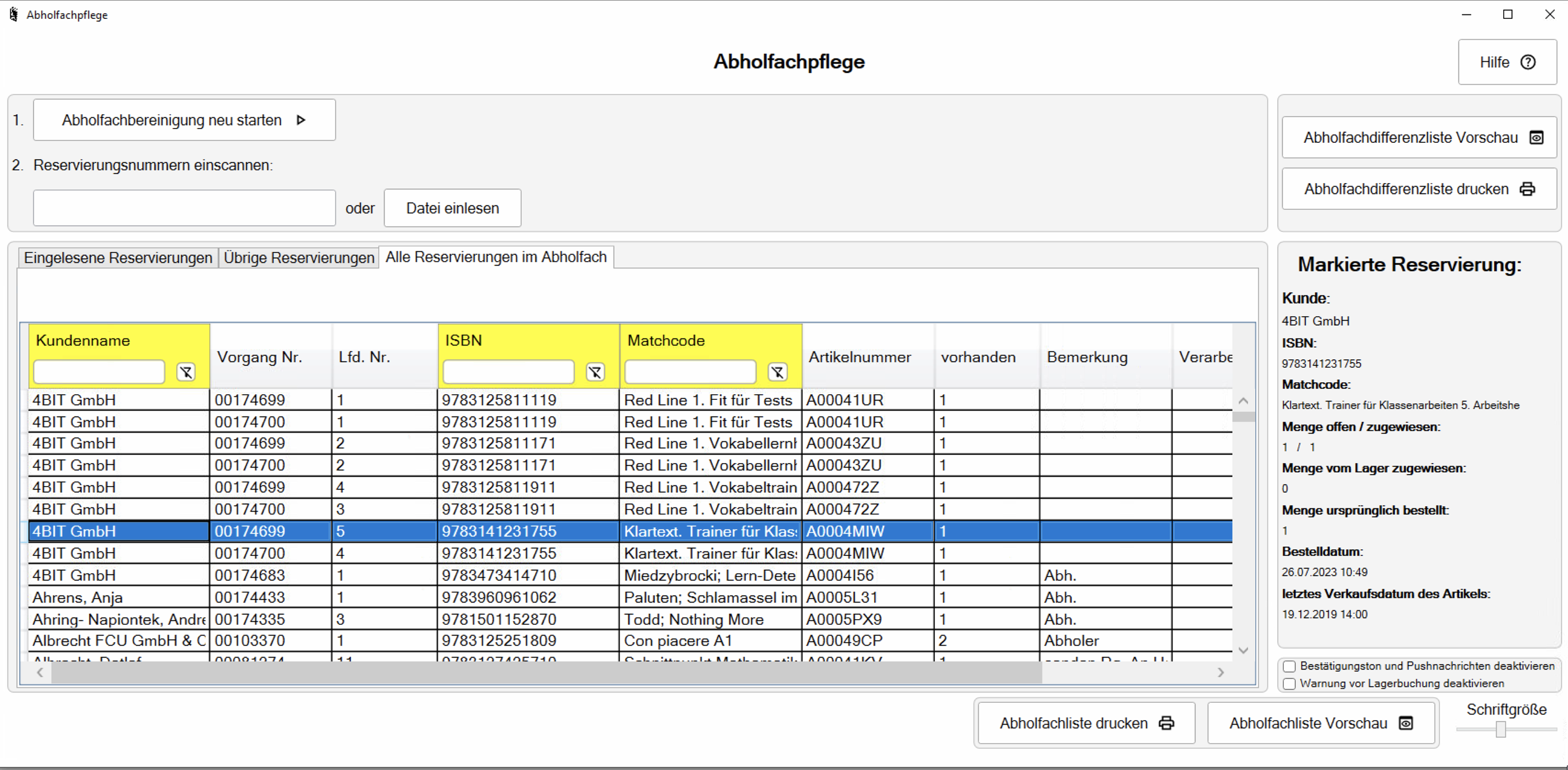Toggle Warnung vor Lagerbuchung deaktivieren checkbox
This screenshot has height=770, width=1568.
click(1289, 683)
